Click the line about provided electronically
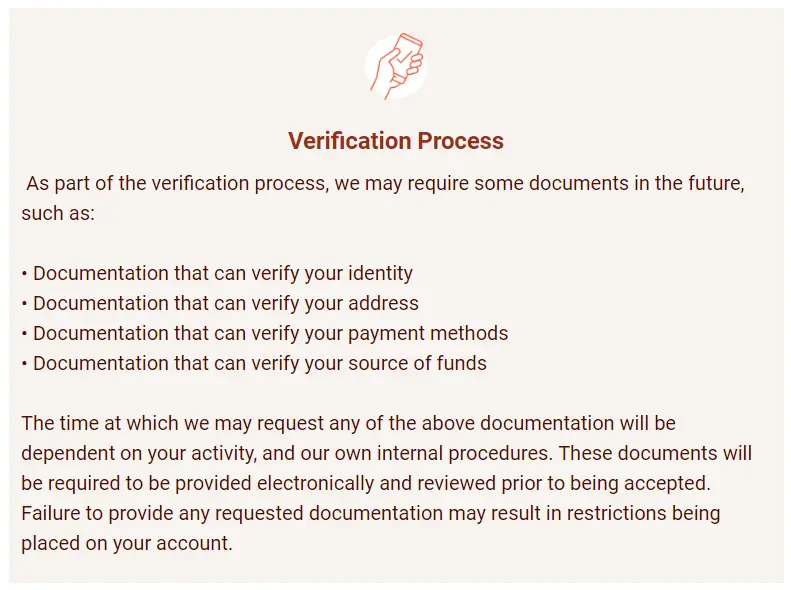The width and height of the screenshot is (791, 590). [366, 483]
